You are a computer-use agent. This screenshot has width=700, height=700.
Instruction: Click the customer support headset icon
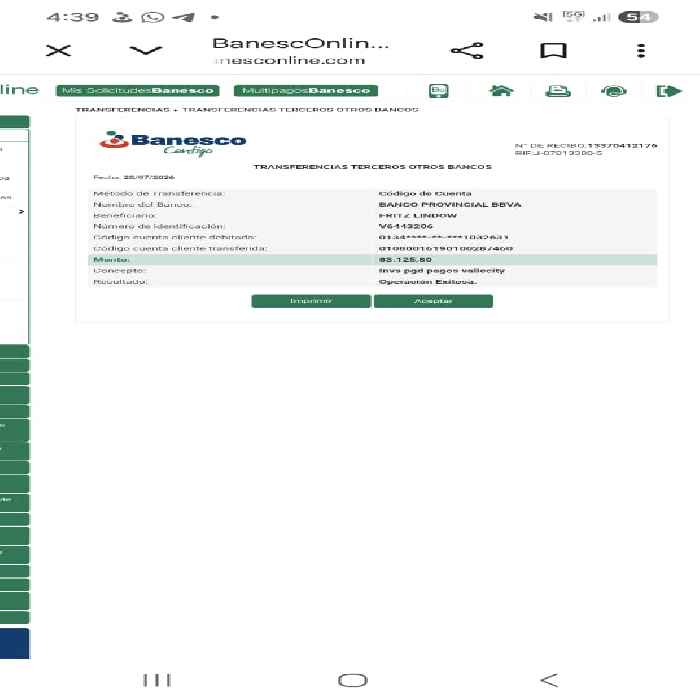[613, 91]
